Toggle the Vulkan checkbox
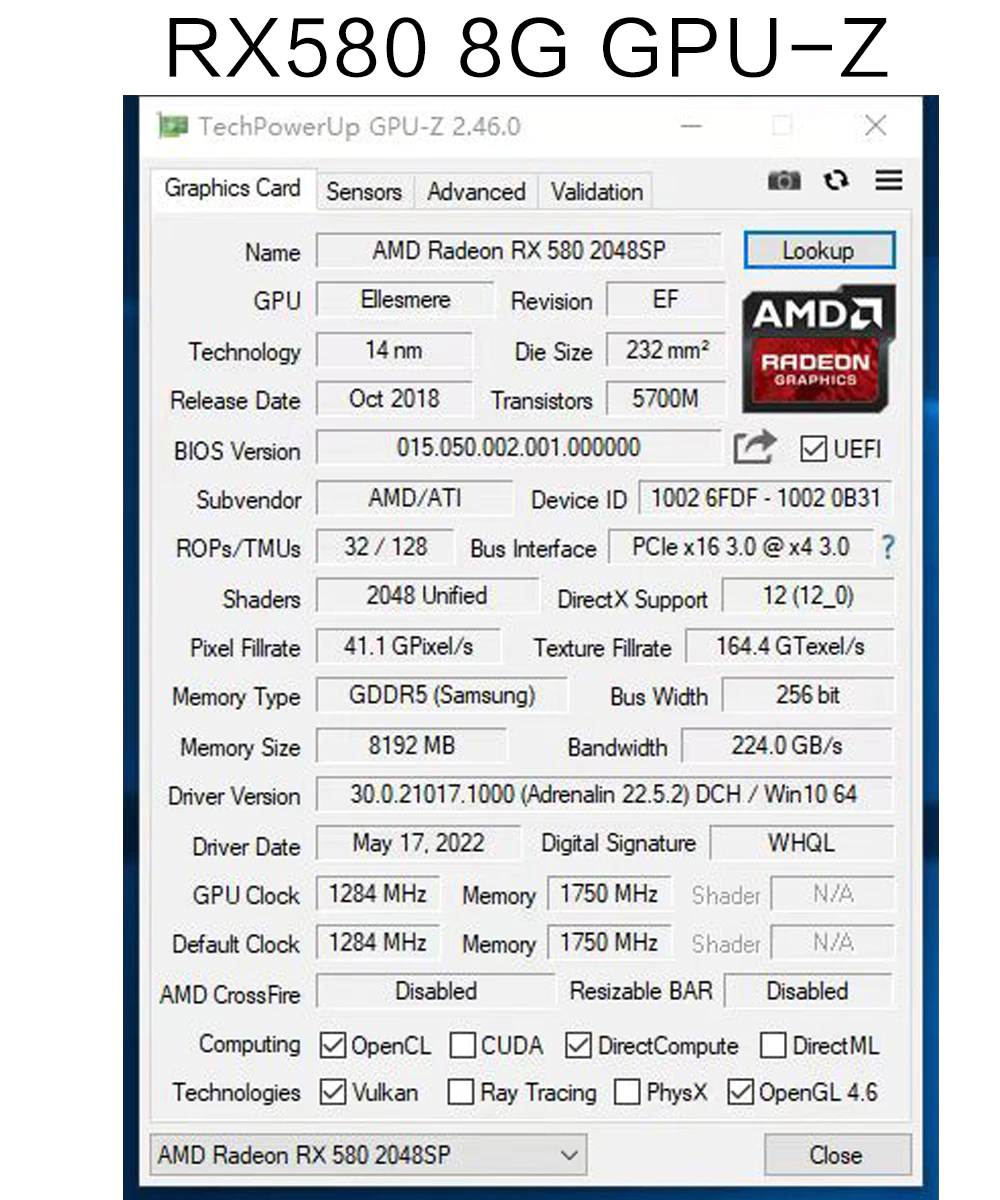The image size is (1000, 1200). [332, 1092]
